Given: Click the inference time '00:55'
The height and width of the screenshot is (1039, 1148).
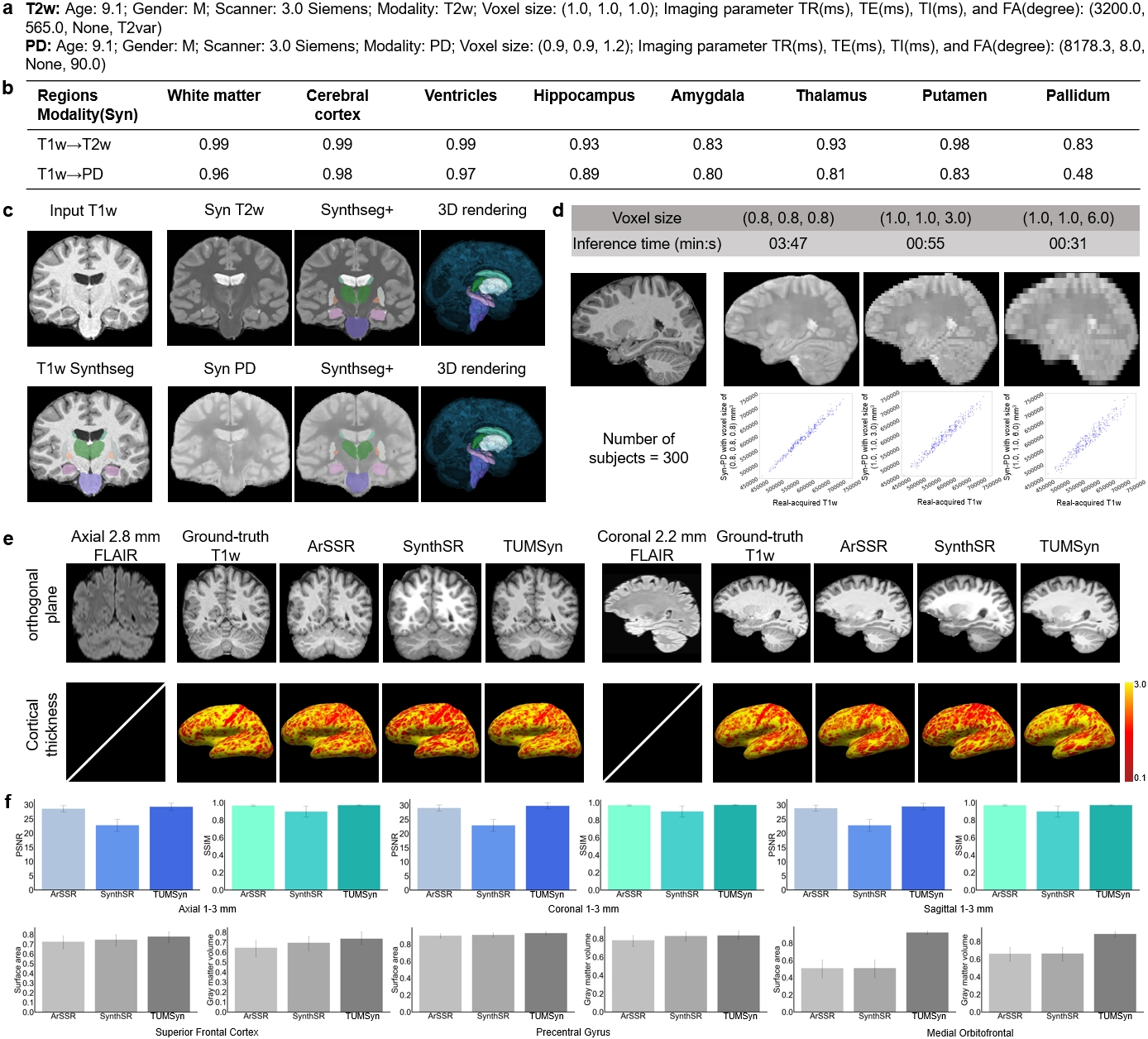Looking at the screenshot, I should click(x=925, y=244).
